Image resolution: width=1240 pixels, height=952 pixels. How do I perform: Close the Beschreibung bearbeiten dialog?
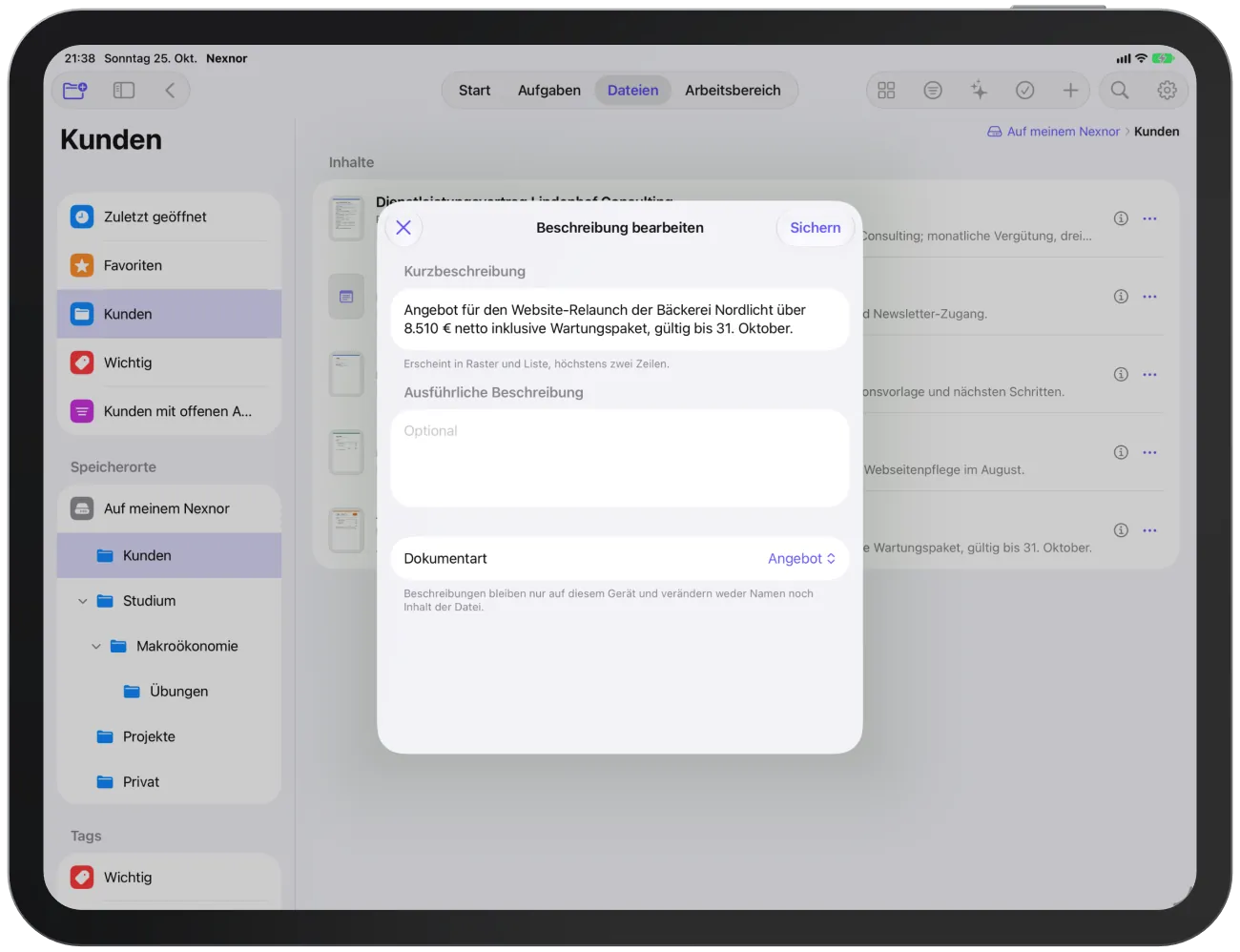click(x=403, y=228)
